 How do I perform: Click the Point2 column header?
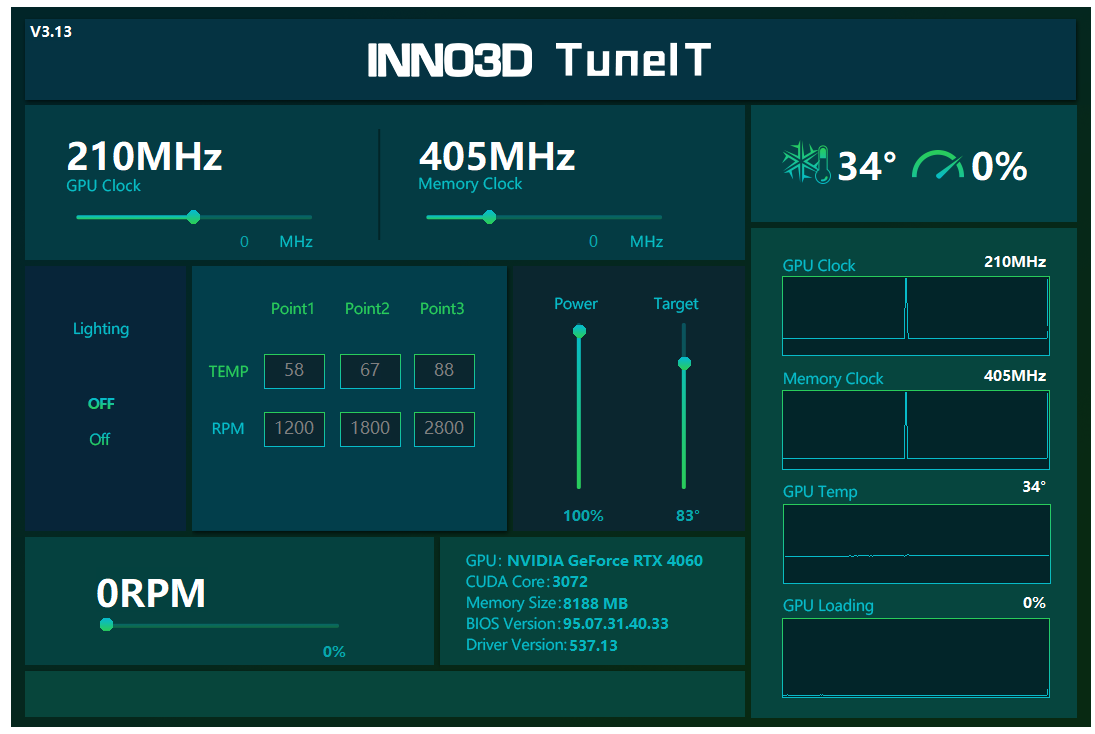click(x=367, y=308)
